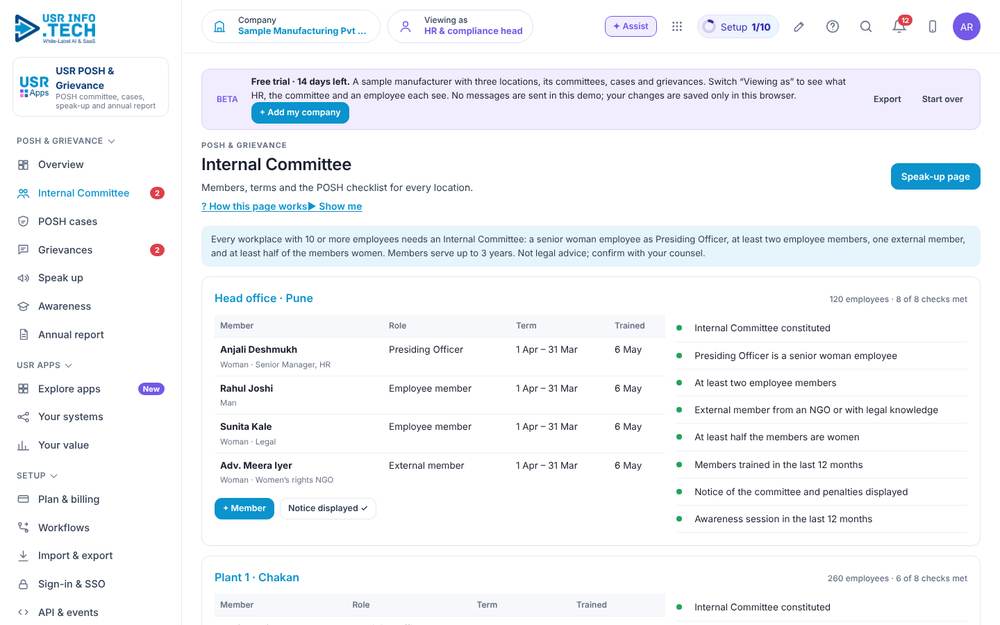The image size is (1000, 625).
Task: Click the Head office · Pune heading
Action: point(263,298)
